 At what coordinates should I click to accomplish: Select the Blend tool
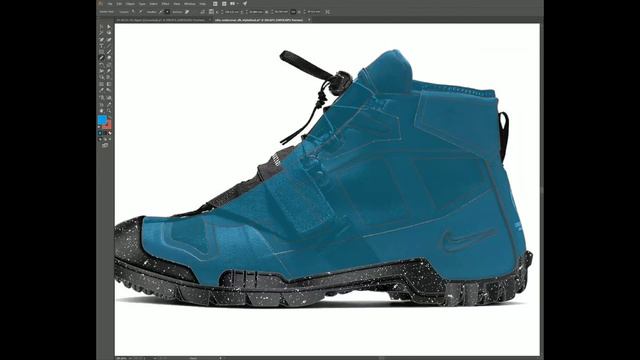[x=109, y=90]
